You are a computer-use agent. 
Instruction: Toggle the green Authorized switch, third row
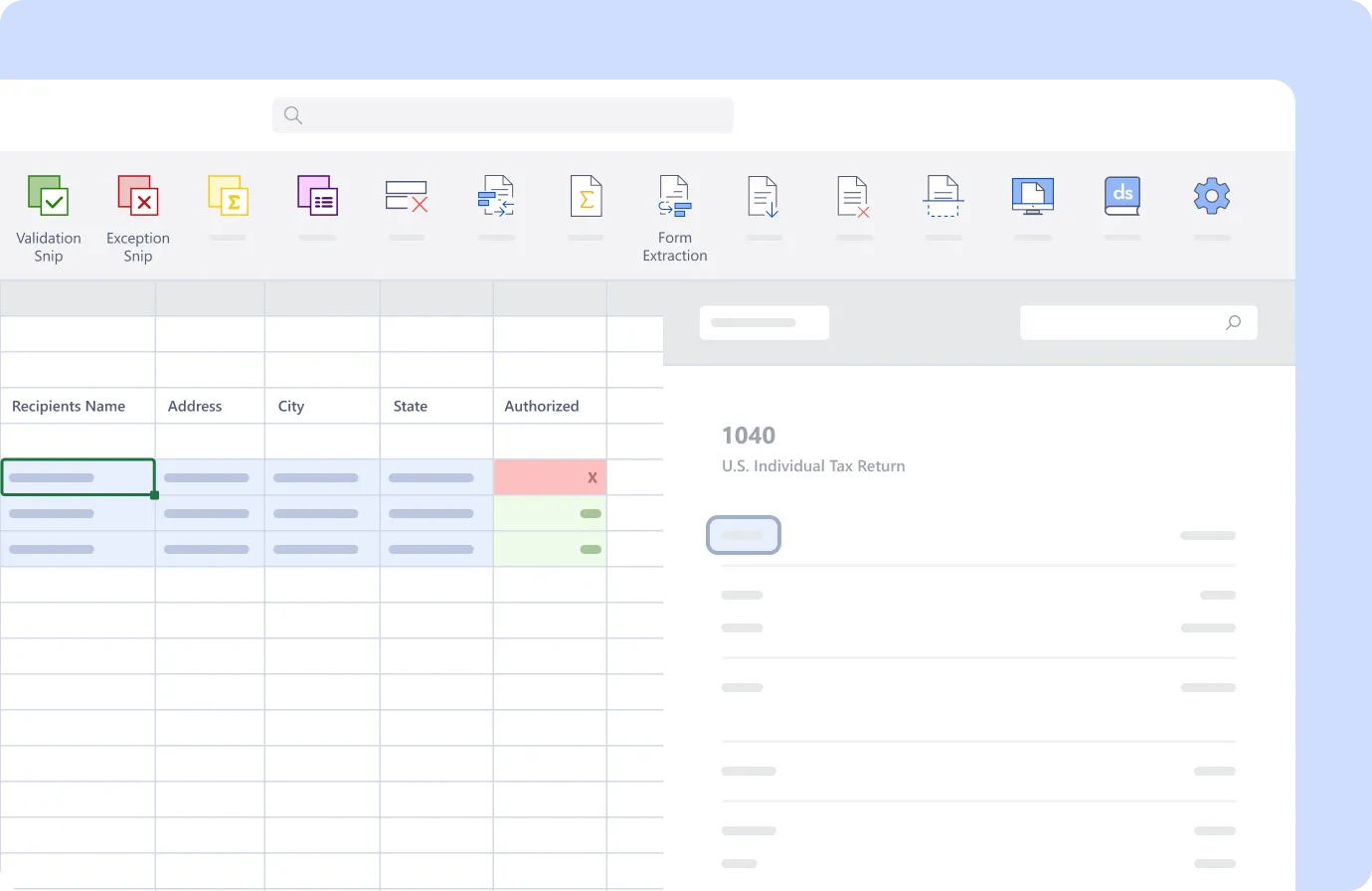591,548
